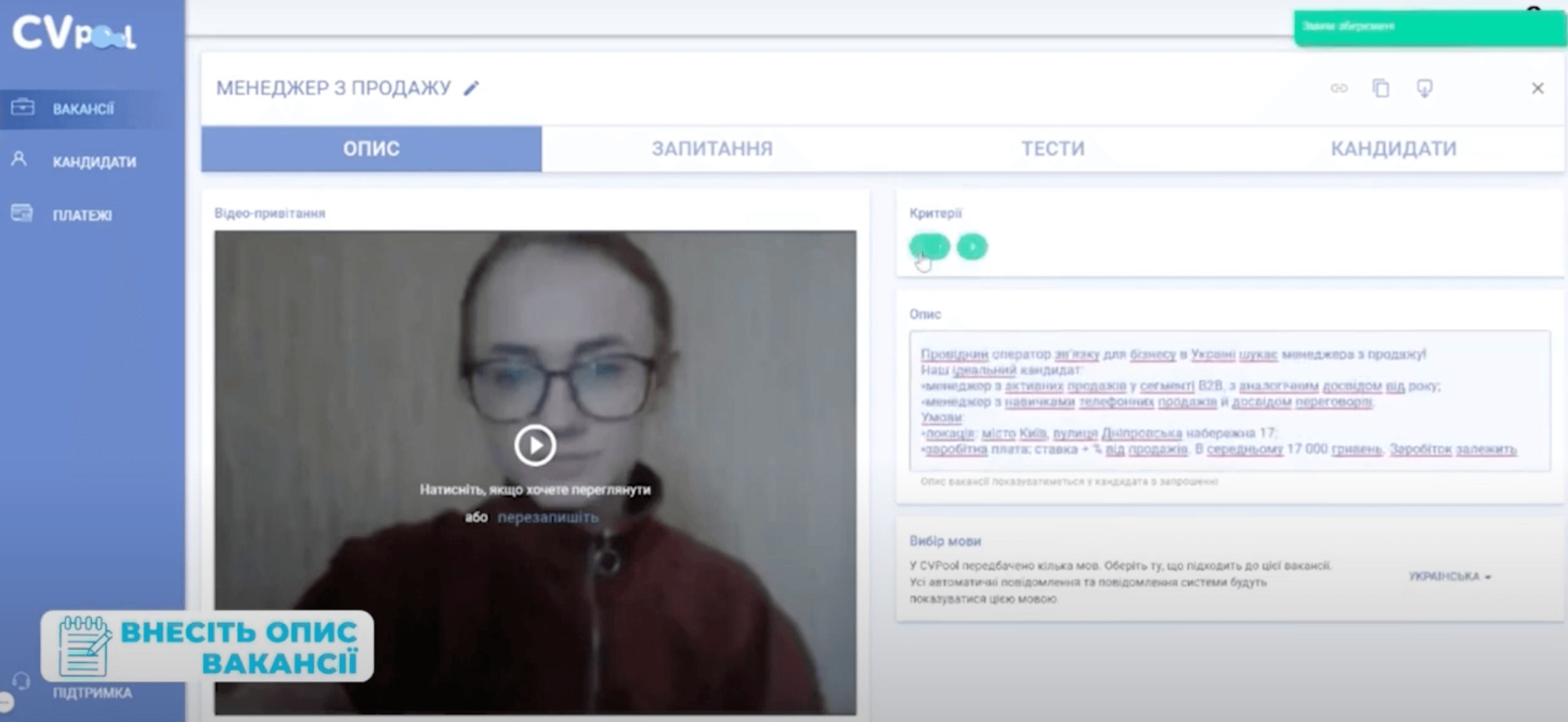Click the Критерії heading

coord(935,213)
